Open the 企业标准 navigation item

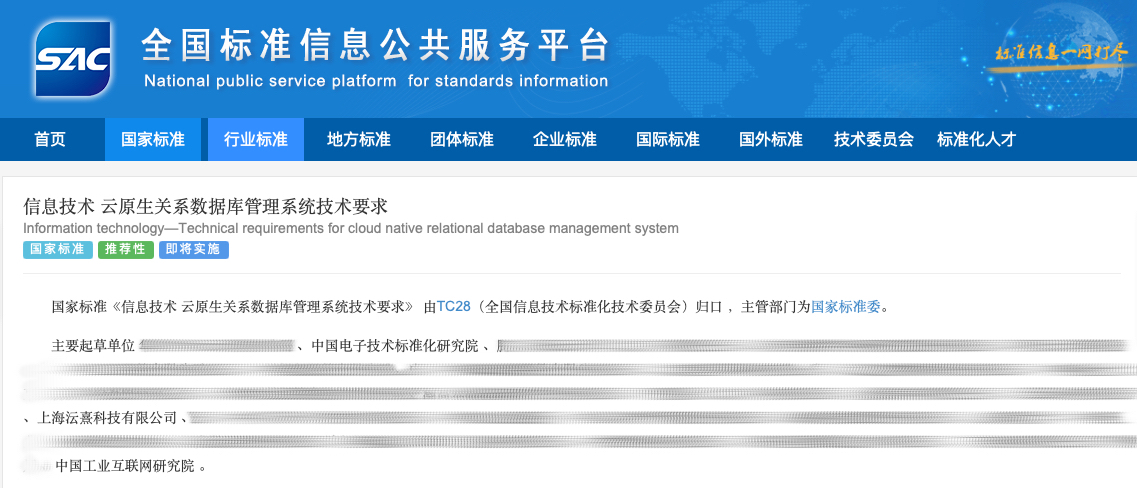coord(565,139)
